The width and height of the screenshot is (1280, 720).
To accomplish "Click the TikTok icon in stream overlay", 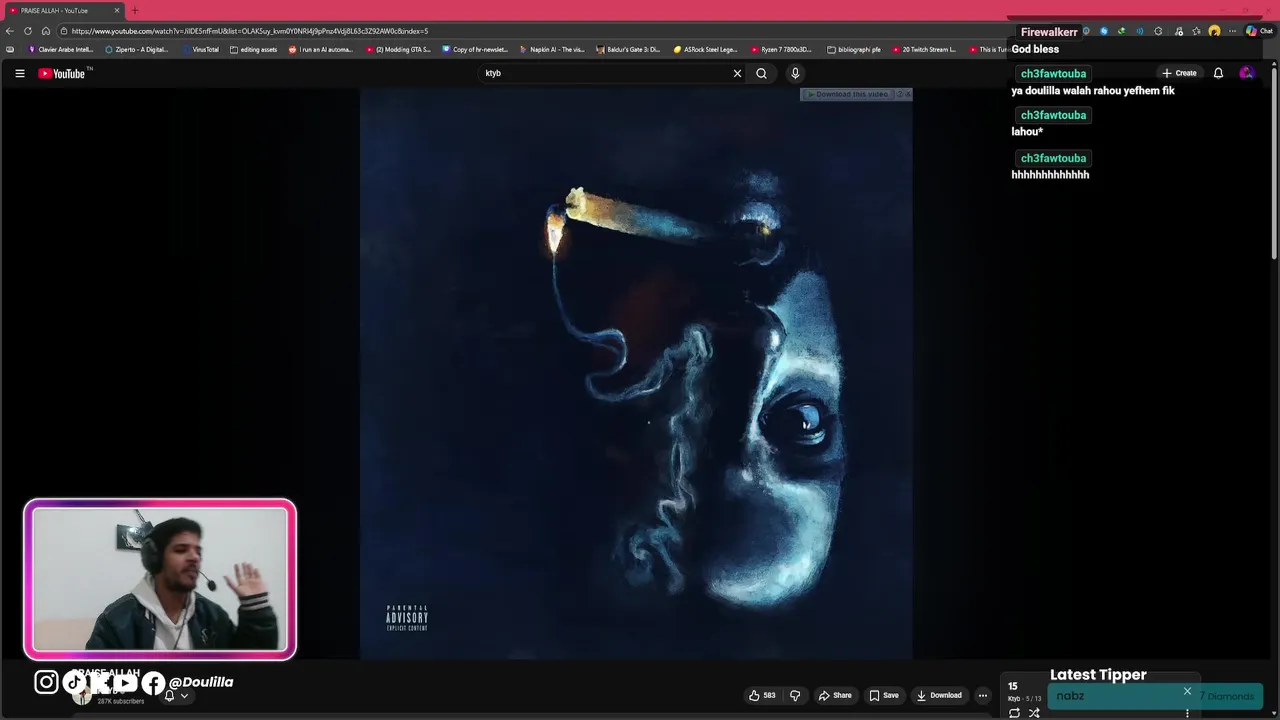I will (75, 682).
